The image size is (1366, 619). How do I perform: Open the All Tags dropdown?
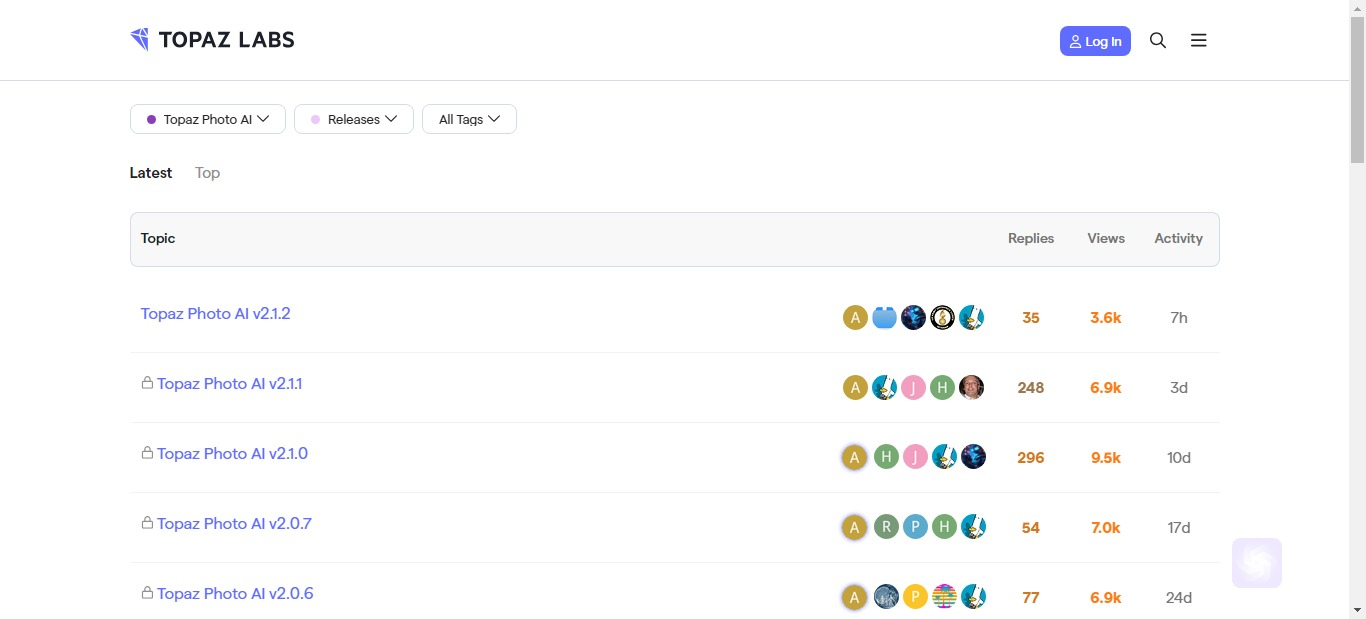[x=469, y=119]
